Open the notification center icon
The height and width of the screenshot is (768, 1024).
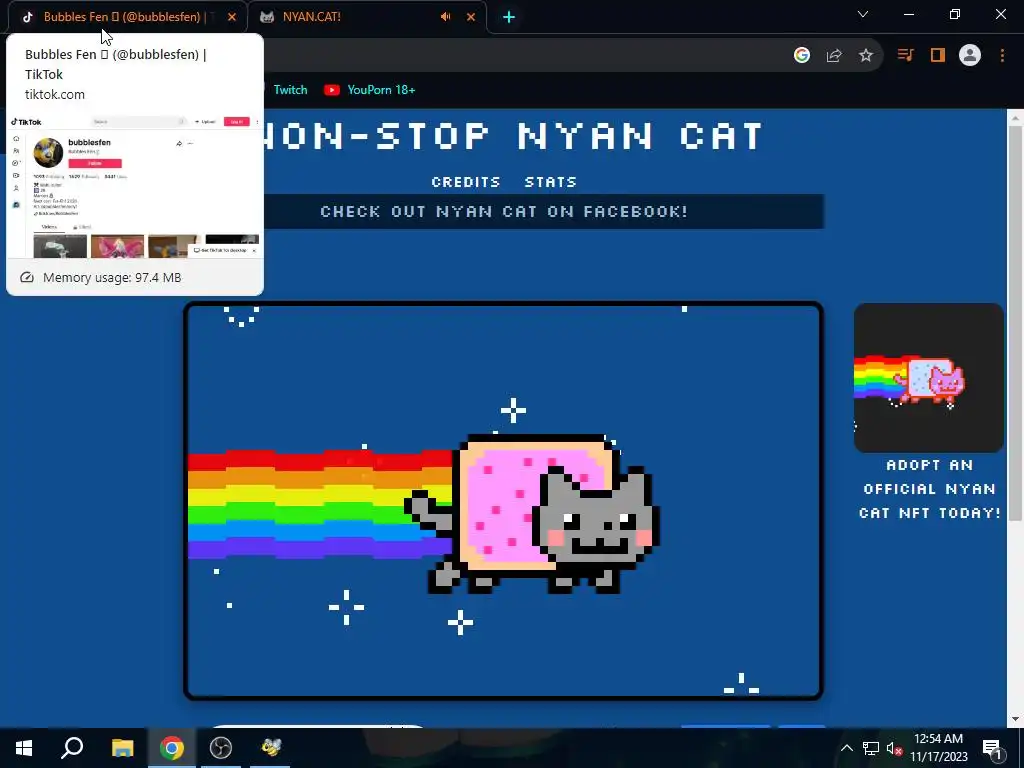[992, 748]
